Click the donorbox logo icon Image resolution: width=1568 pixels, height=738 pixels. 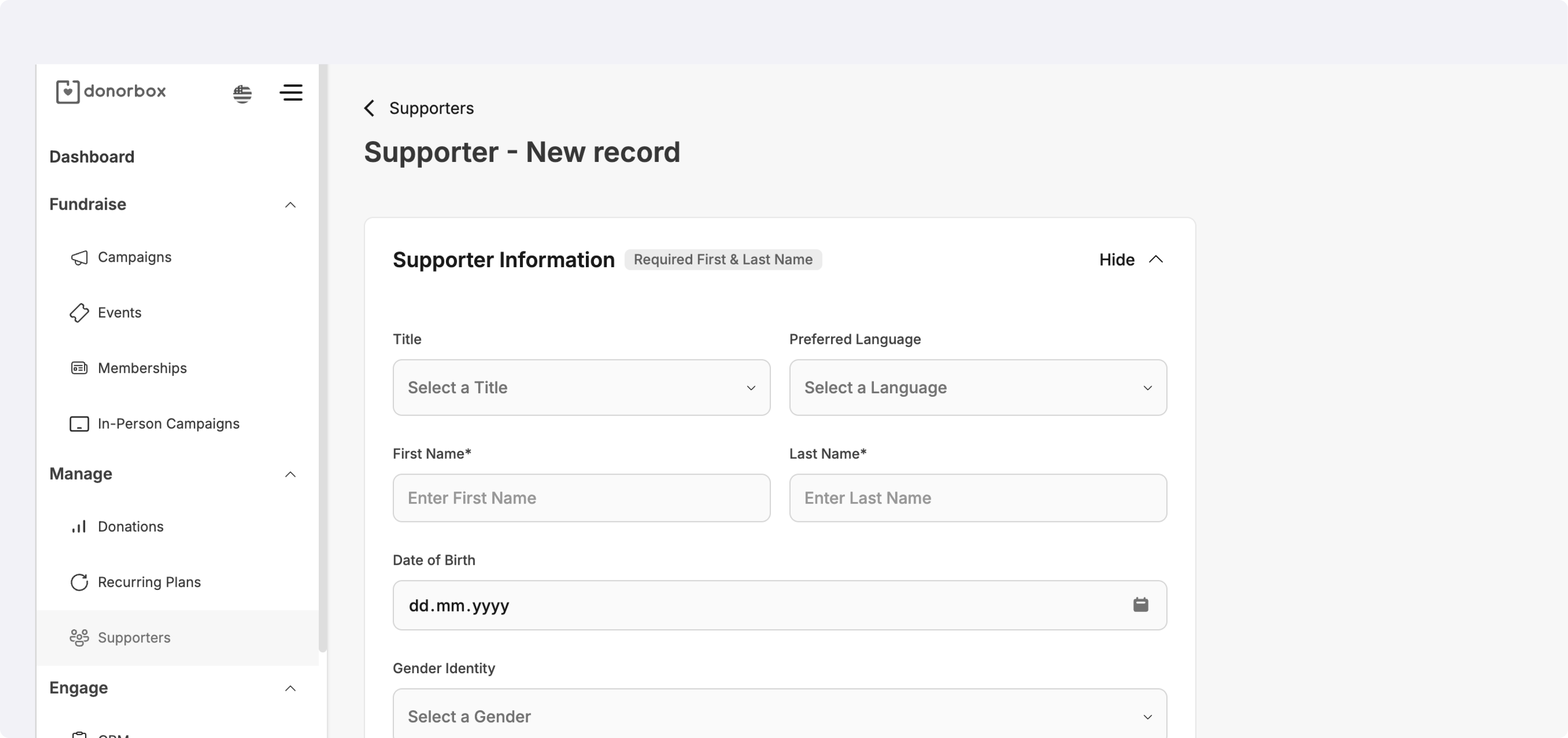[67, 92]
